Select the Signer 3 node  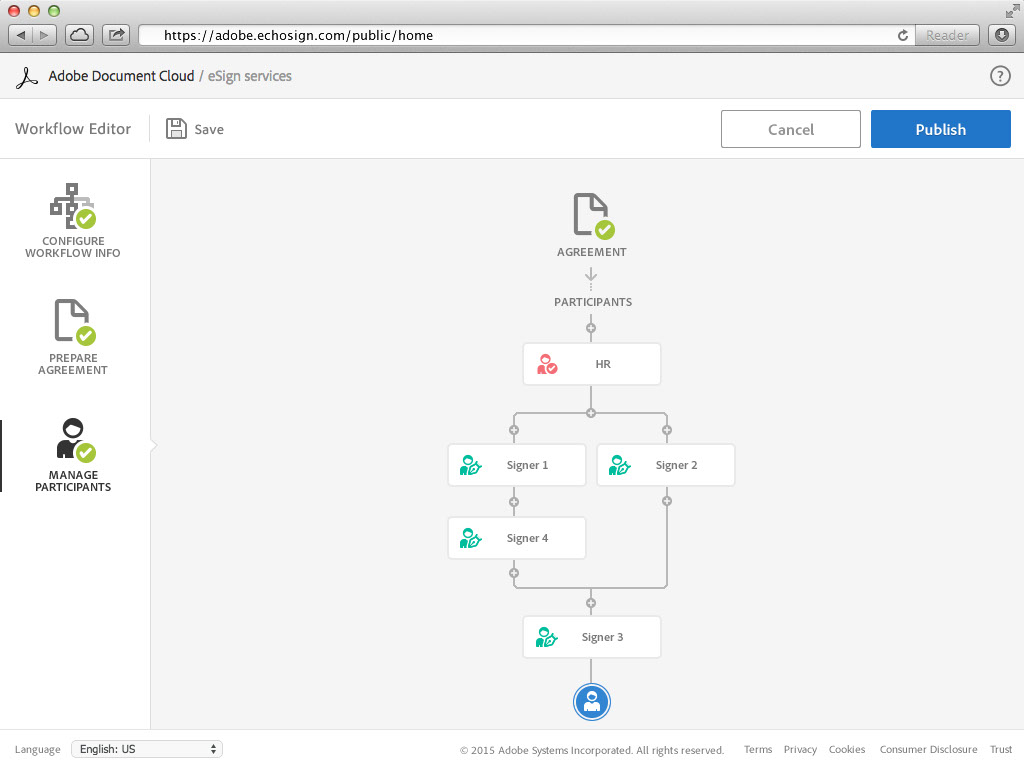click(592, 637)
